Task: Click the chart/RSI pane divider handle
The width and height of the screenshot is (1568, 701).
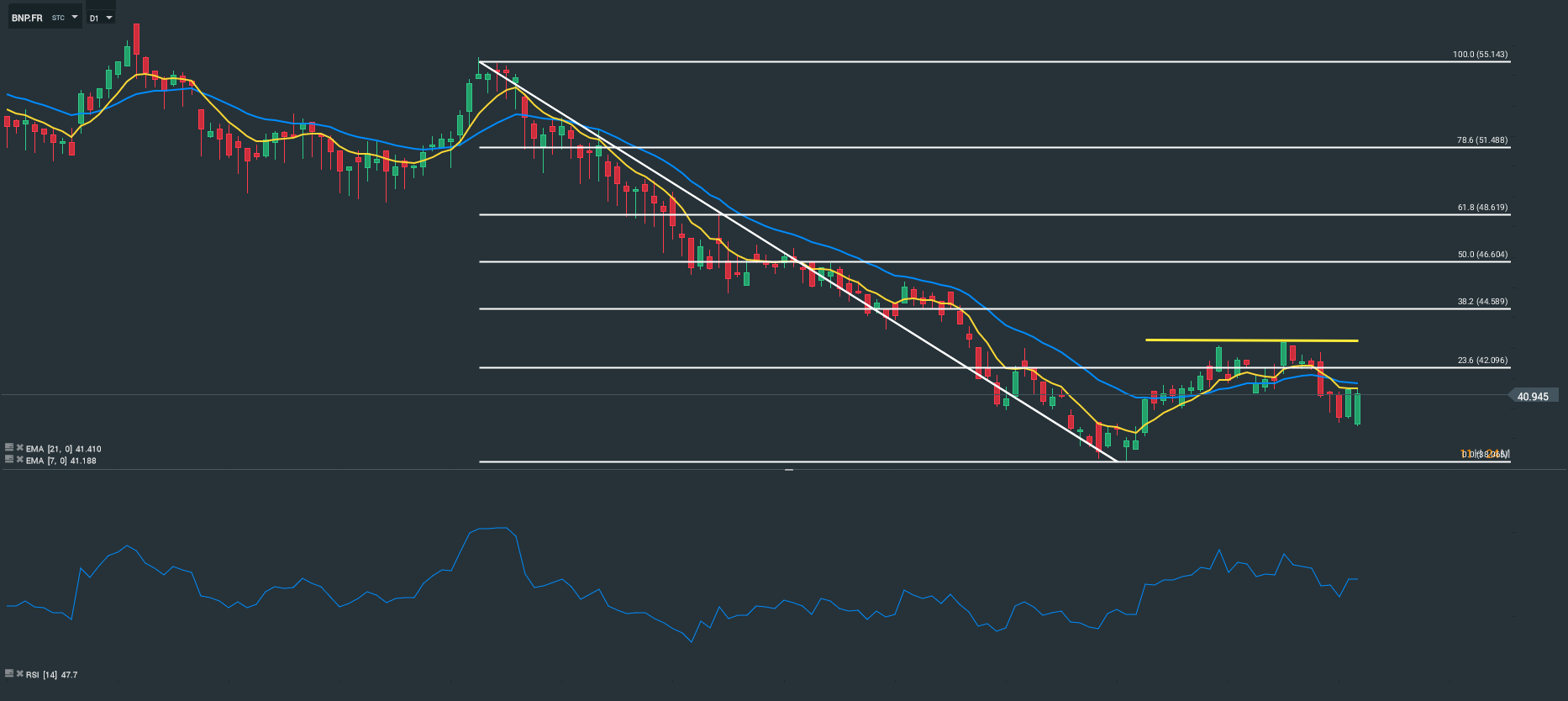Action: click(x=789, y=470)
